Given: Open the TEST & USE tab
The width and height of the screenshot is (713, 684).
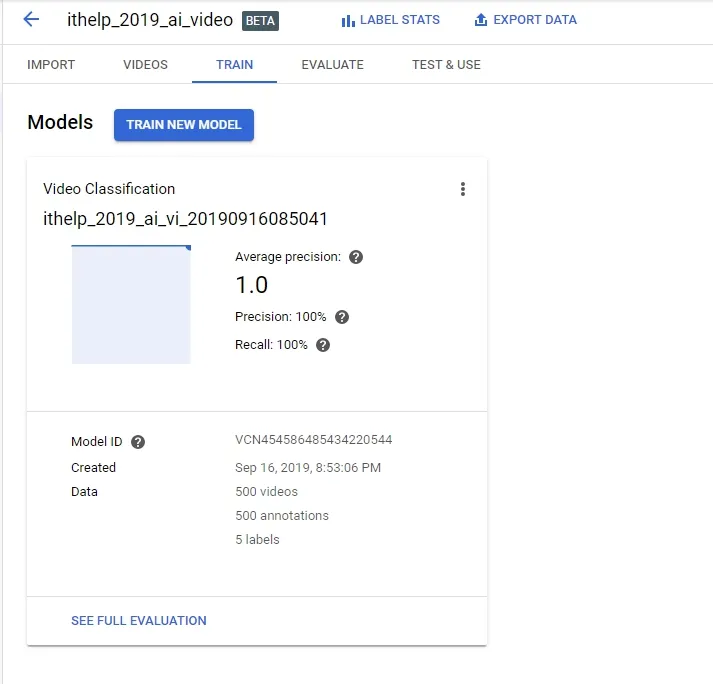Looking at the screenshot, I should click(446, 65).
